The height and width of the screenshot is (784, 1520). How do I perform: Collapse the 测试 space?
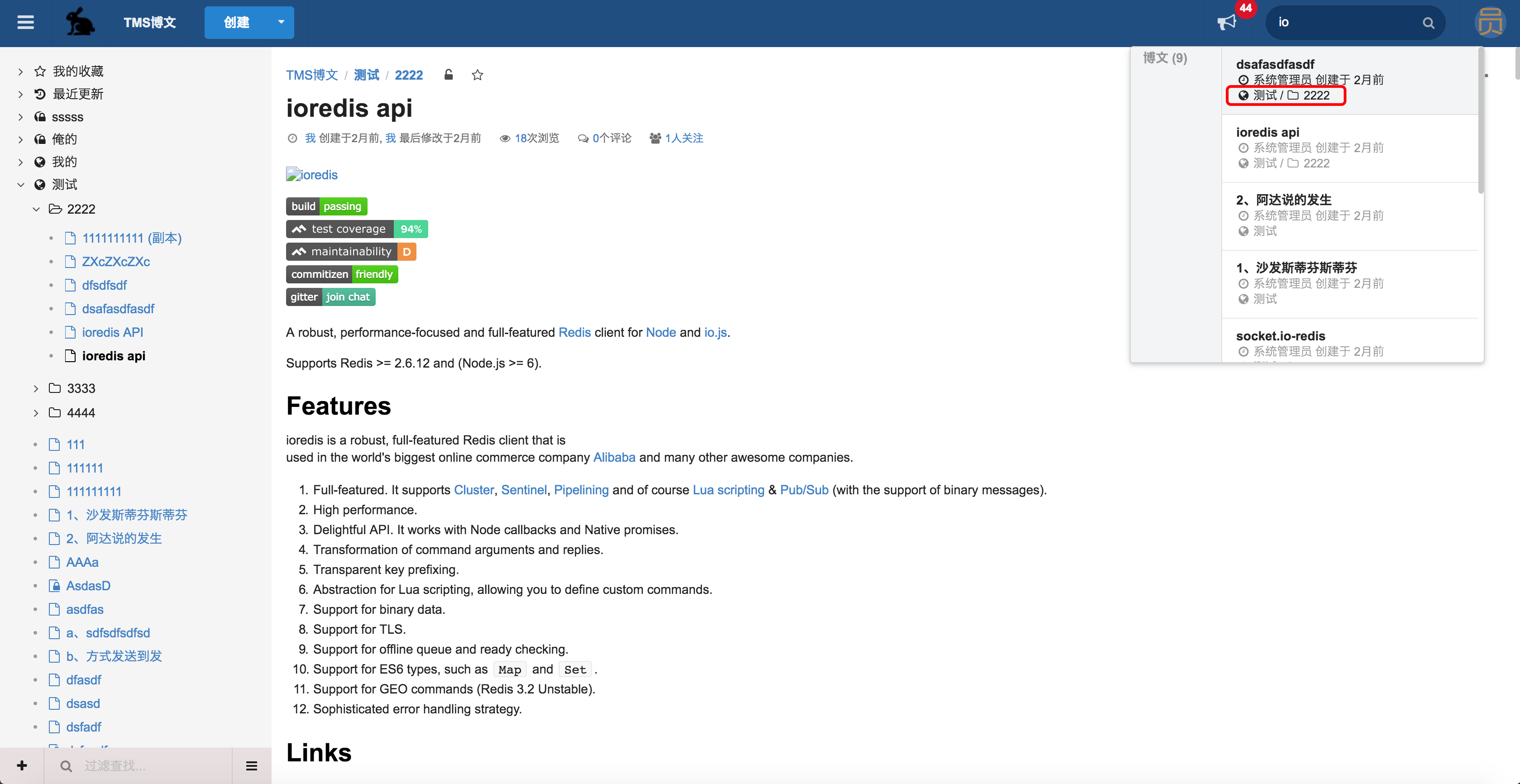click(21, 185)
